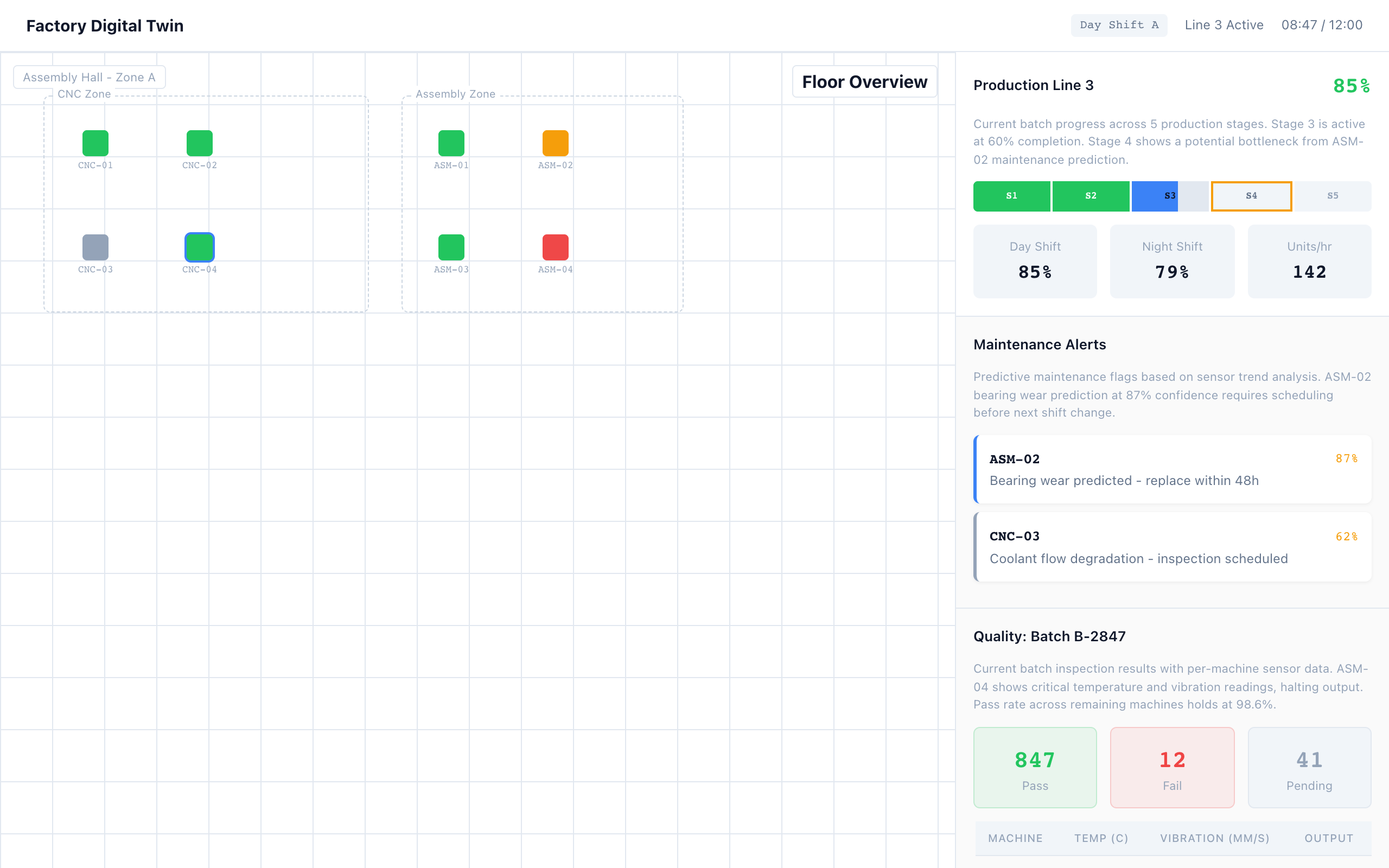Select the 847 Pass quality card

pyautogui.click(x=1035, y=768)
